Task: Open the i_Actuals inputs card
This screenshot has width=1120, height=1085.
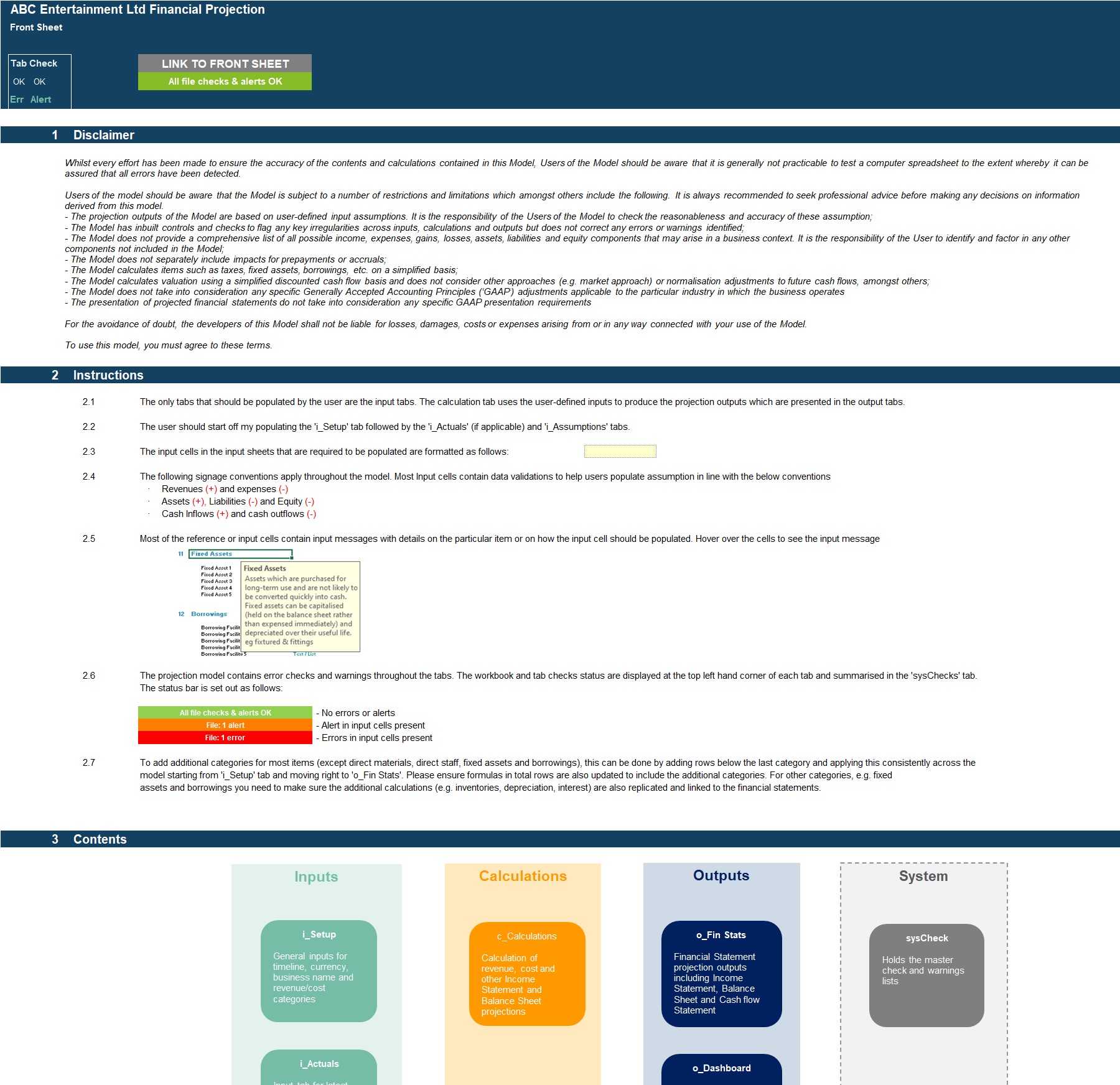Action: pyautogui.click(x=319, y=1068)
